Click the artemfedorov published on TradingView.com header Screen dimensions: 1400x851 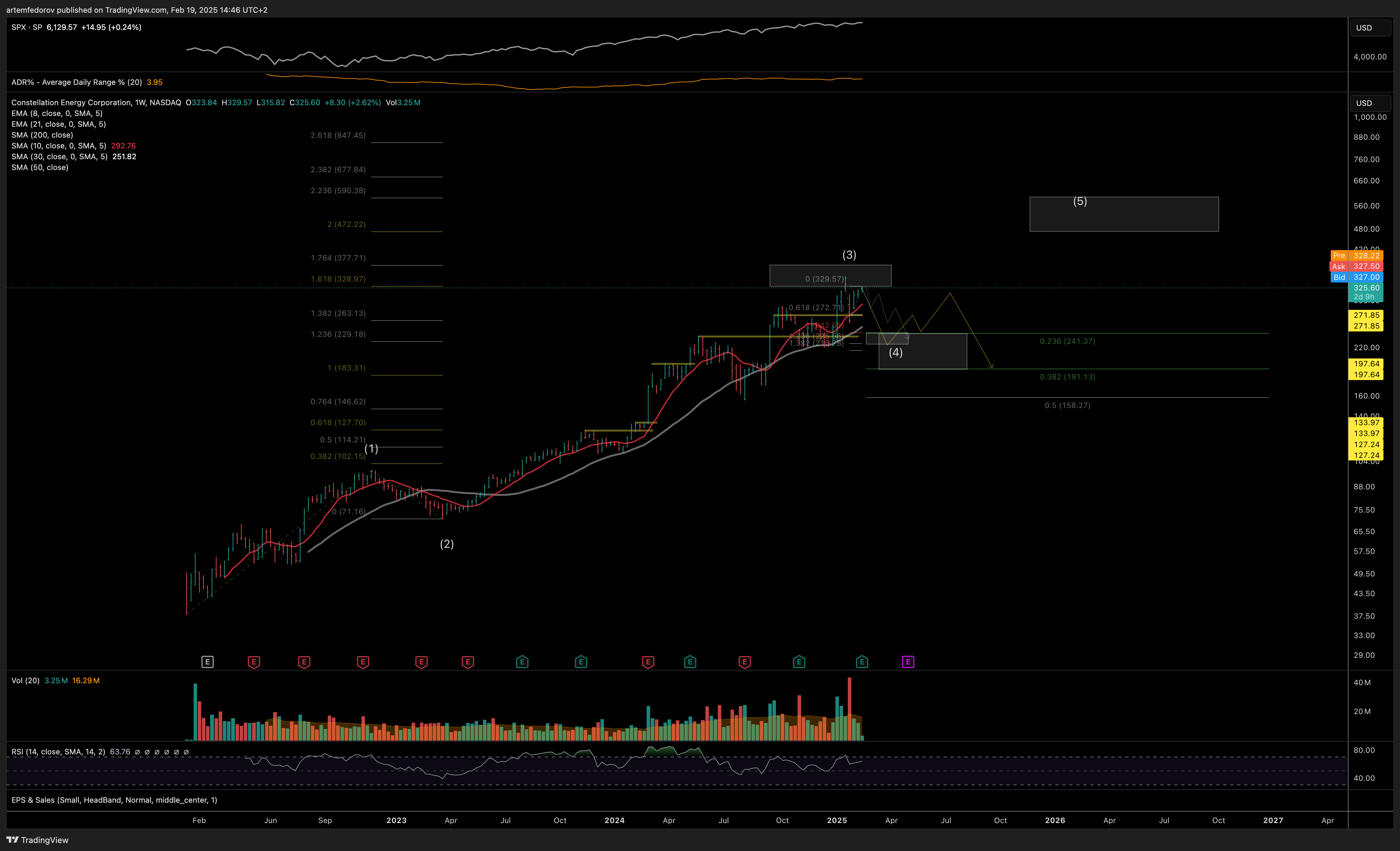tap(137, 10)
